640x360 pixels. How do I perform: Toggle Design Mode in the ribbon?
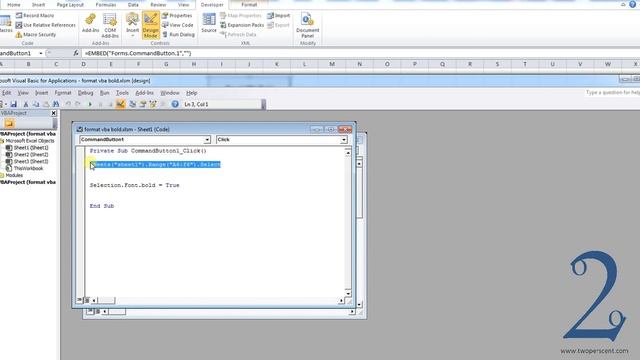tap(151, 25)
